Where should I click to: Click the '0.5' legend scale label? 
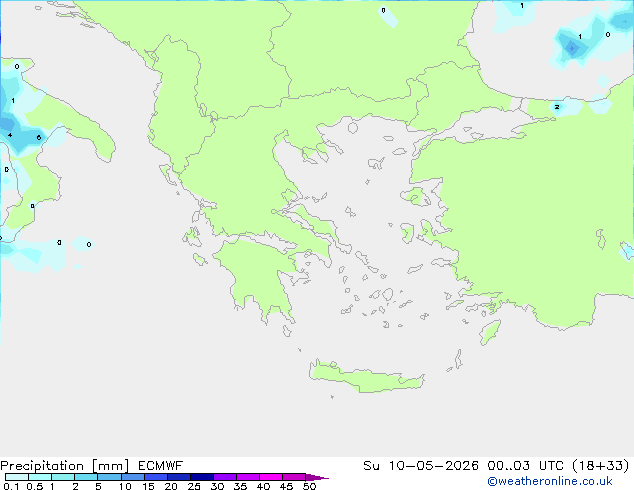[35, 486]
